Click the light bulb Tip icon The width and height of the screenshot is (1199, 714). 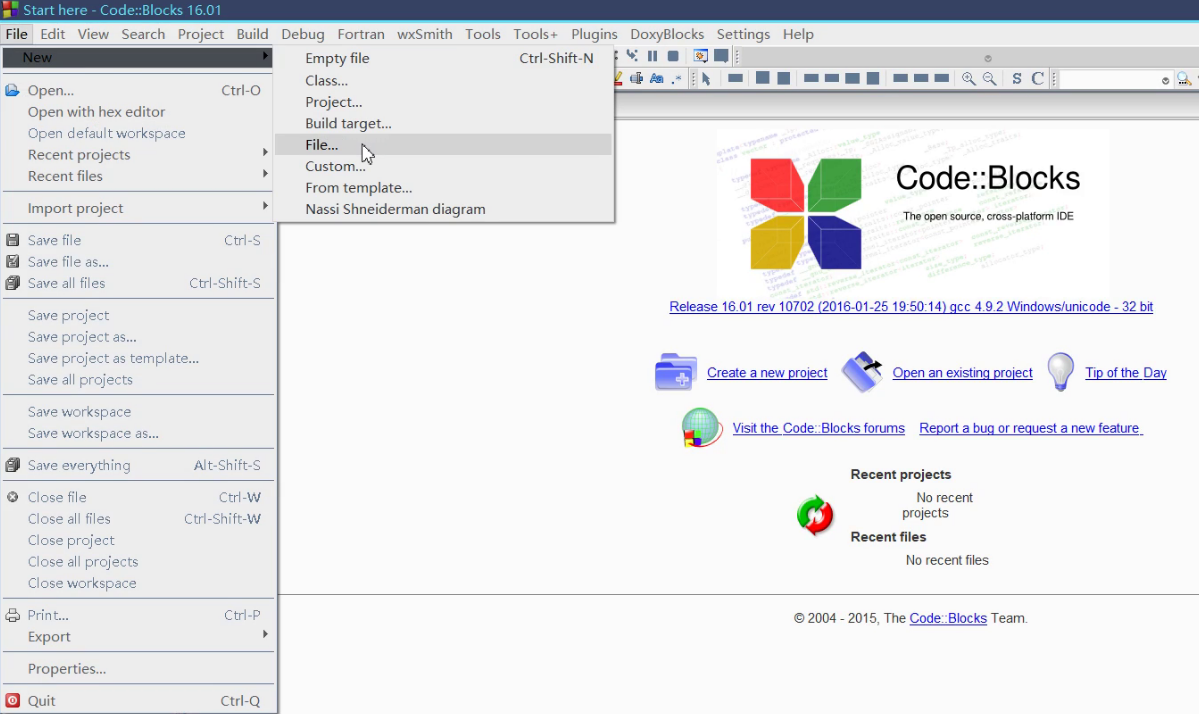(1060, 372)
